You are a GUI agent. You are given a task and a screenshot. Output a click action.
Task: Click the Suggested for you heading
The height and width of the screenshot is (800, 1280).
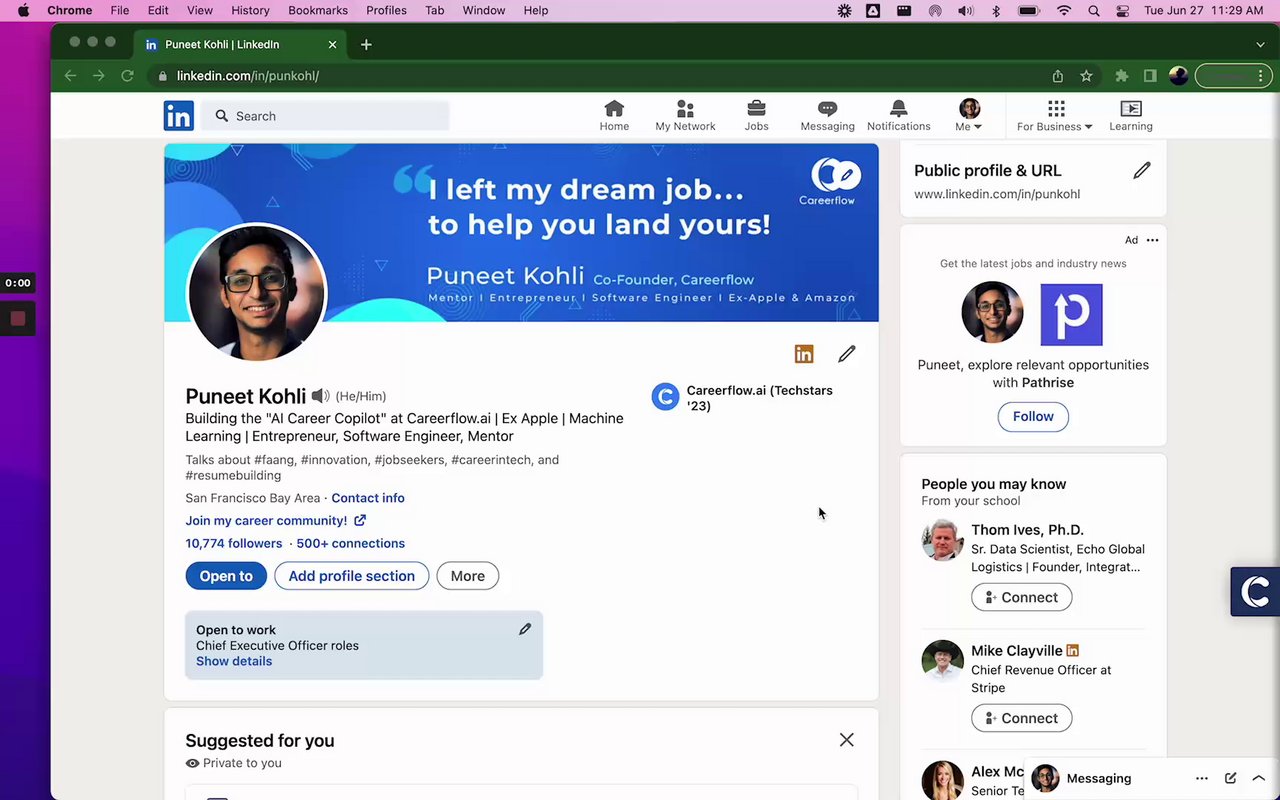point(260,741)
